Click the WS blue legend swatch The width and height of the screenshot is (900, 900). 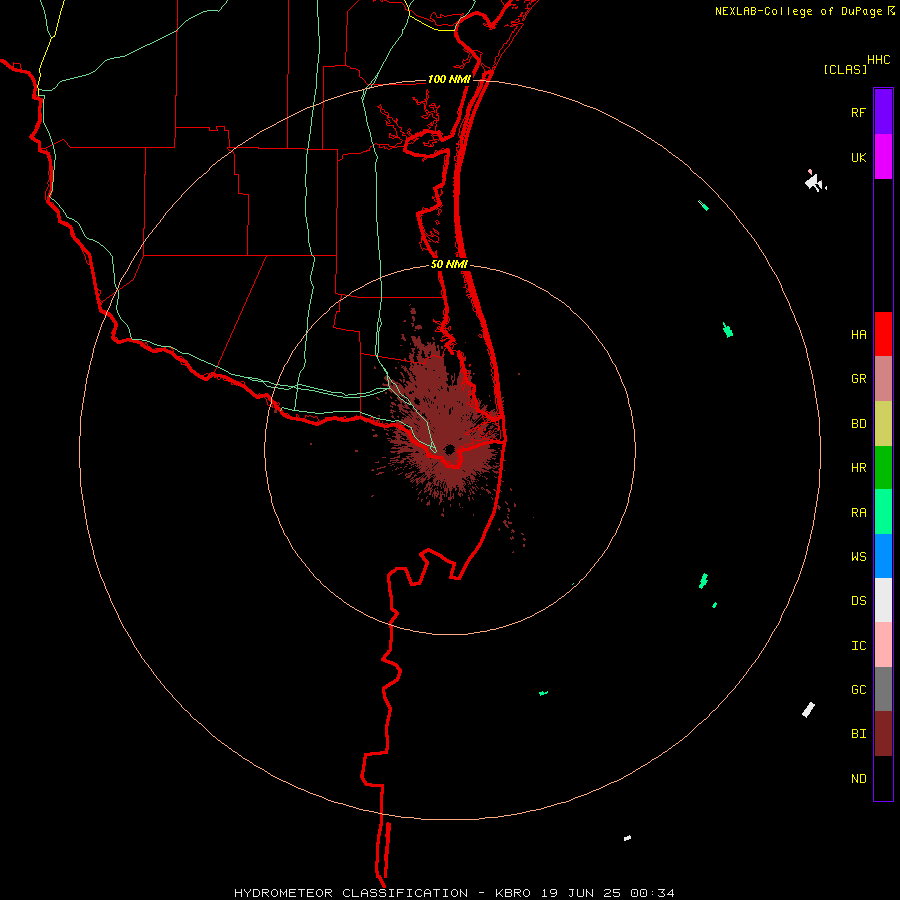(883, 556)
